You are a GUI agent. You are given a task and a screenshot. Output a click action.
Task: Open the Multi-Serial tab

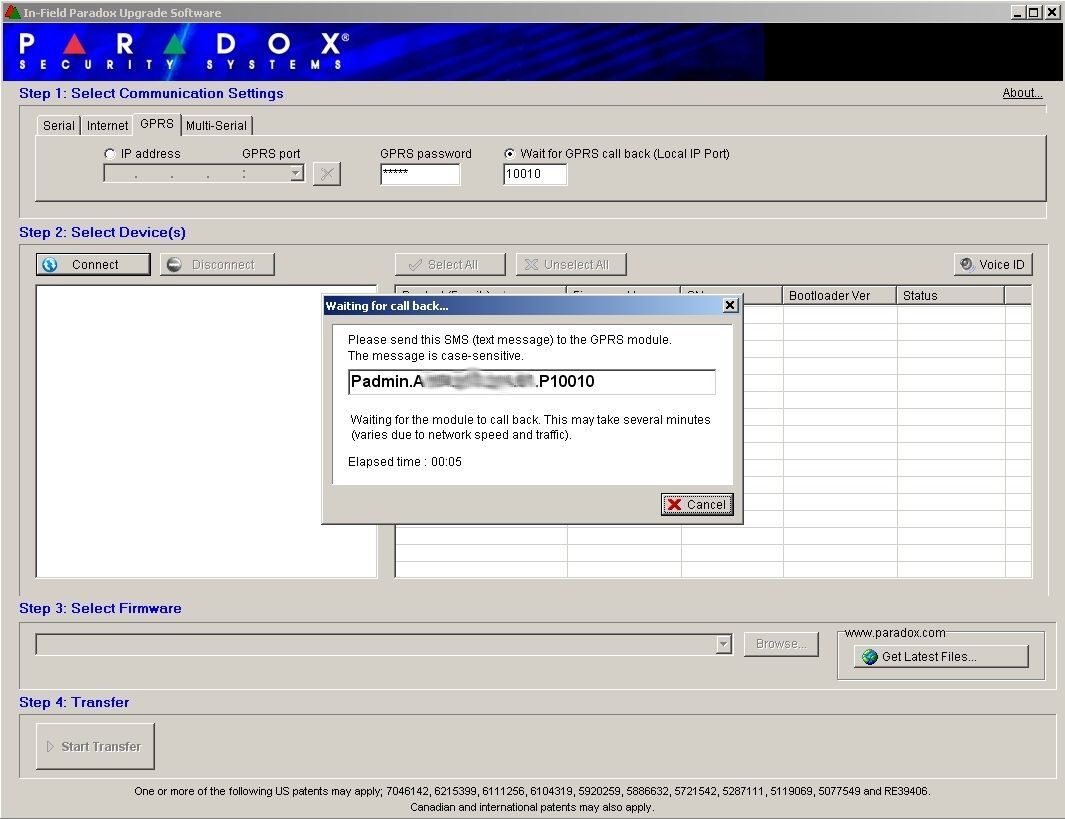[x=216, y=126]
